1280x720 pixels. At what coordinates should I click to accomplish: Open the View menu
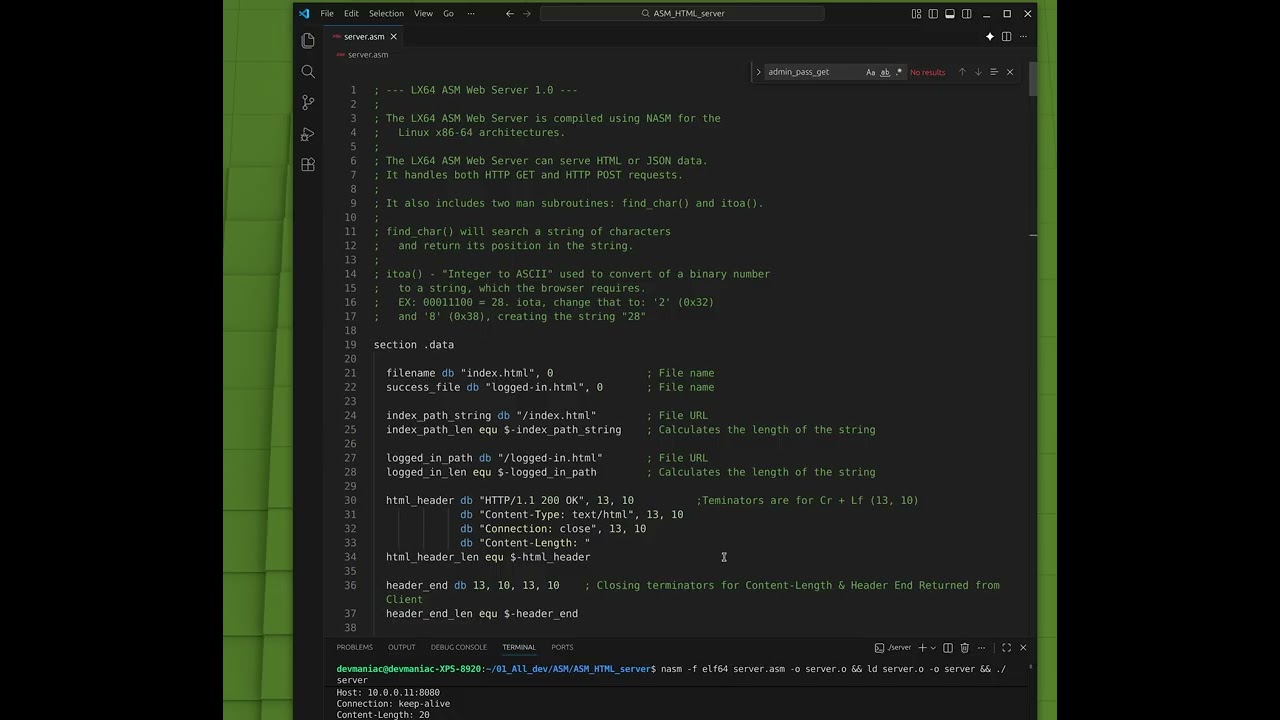[424, 14]
